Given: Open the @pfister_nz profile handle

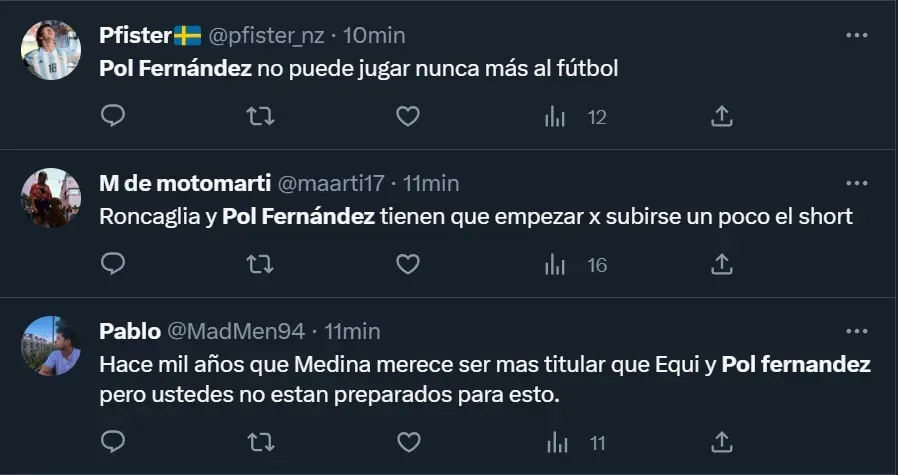Looking at the screenshot, I should click(265, 35).
